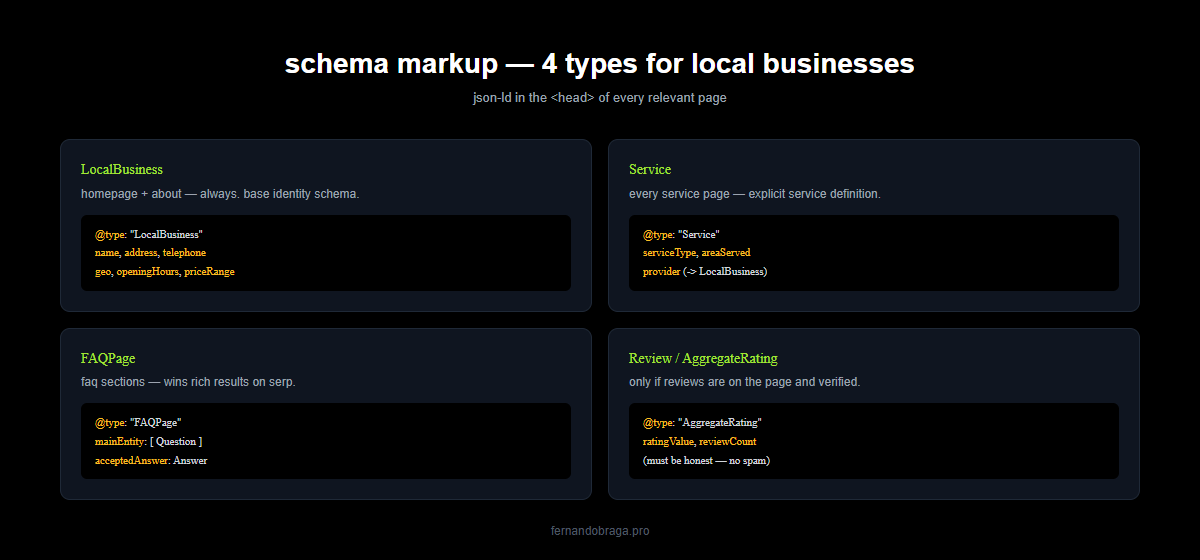Click the code line 'provider (-> LocalBusiness)'

click(x=705, y=272)
